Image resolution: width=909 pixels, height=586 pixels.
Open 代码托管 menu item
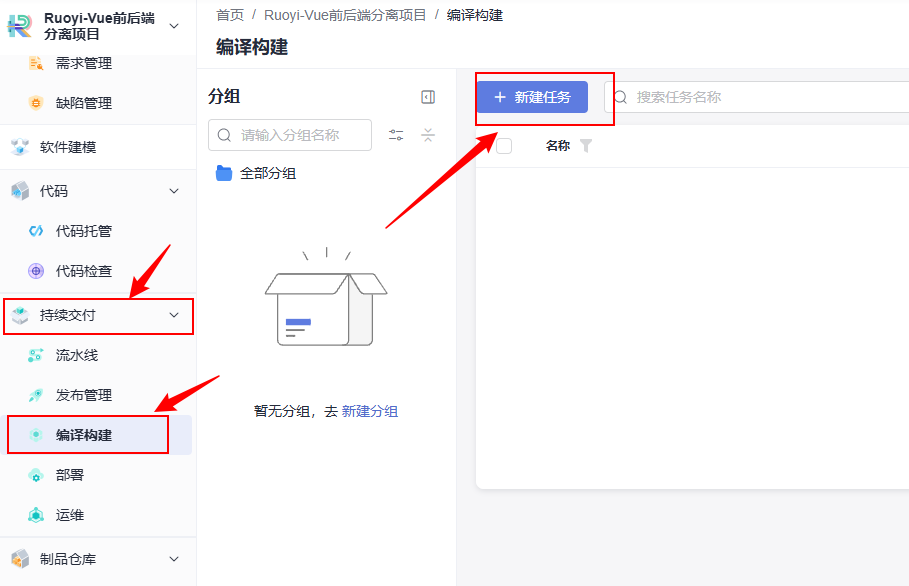click(83, 231)
